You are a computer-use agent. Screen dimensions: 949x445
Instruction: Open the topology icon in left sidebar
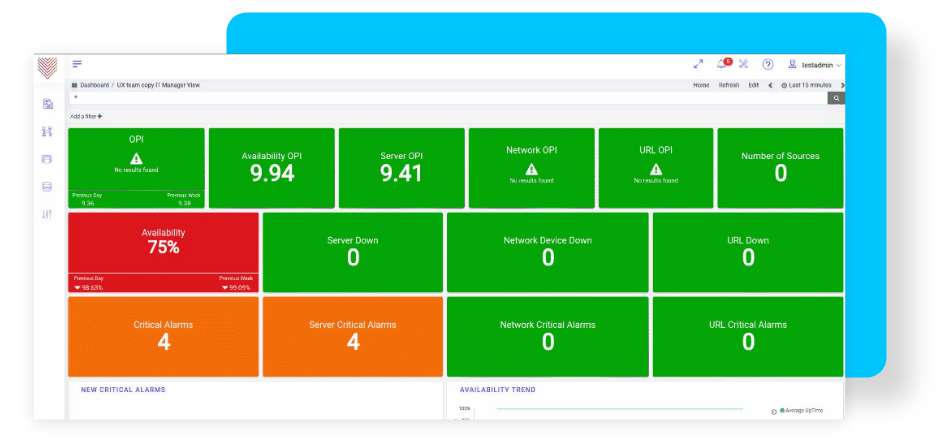coord(47,131)
